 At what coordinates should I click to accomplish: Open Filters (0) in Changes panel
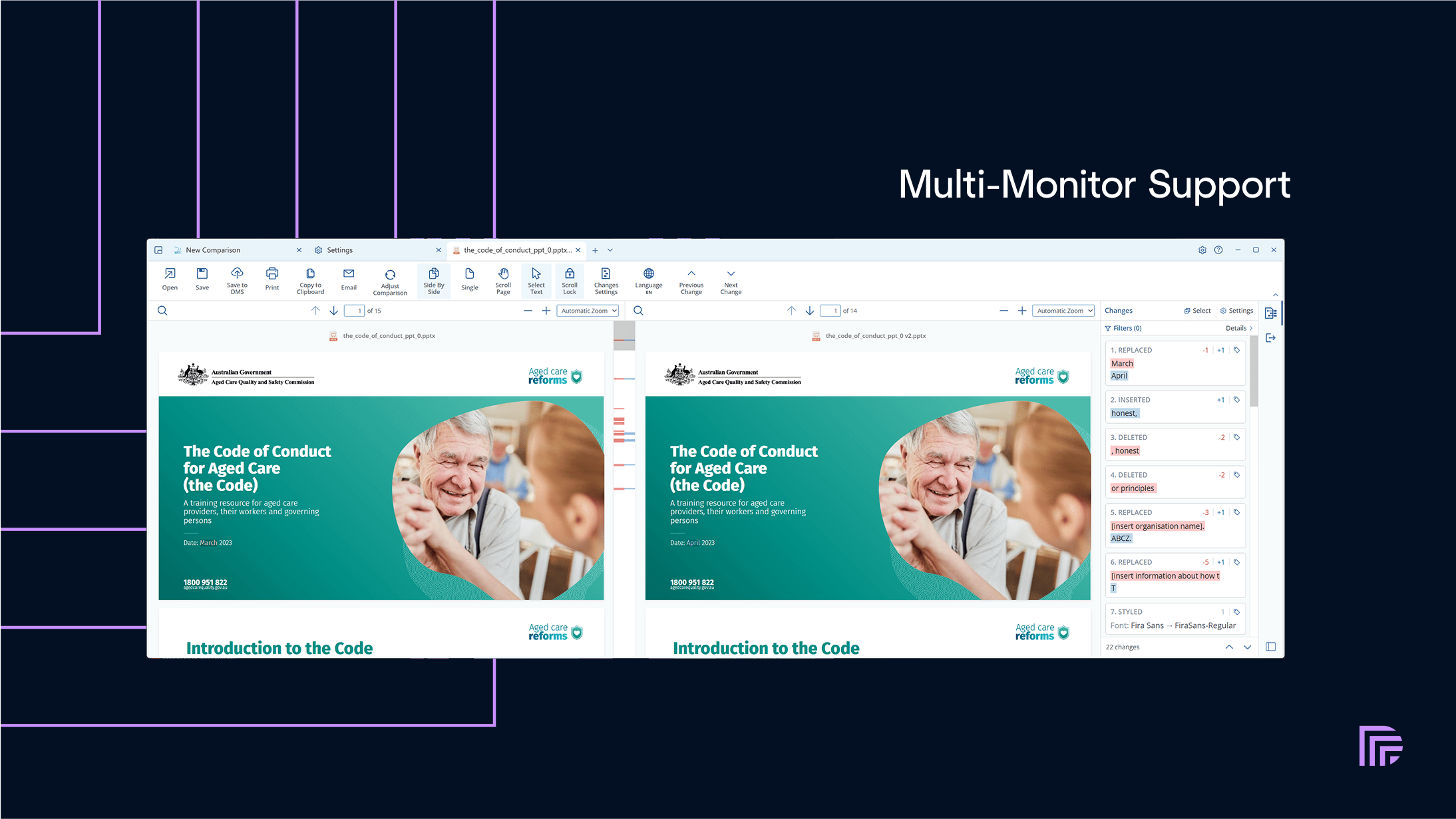pos(1123,328)
